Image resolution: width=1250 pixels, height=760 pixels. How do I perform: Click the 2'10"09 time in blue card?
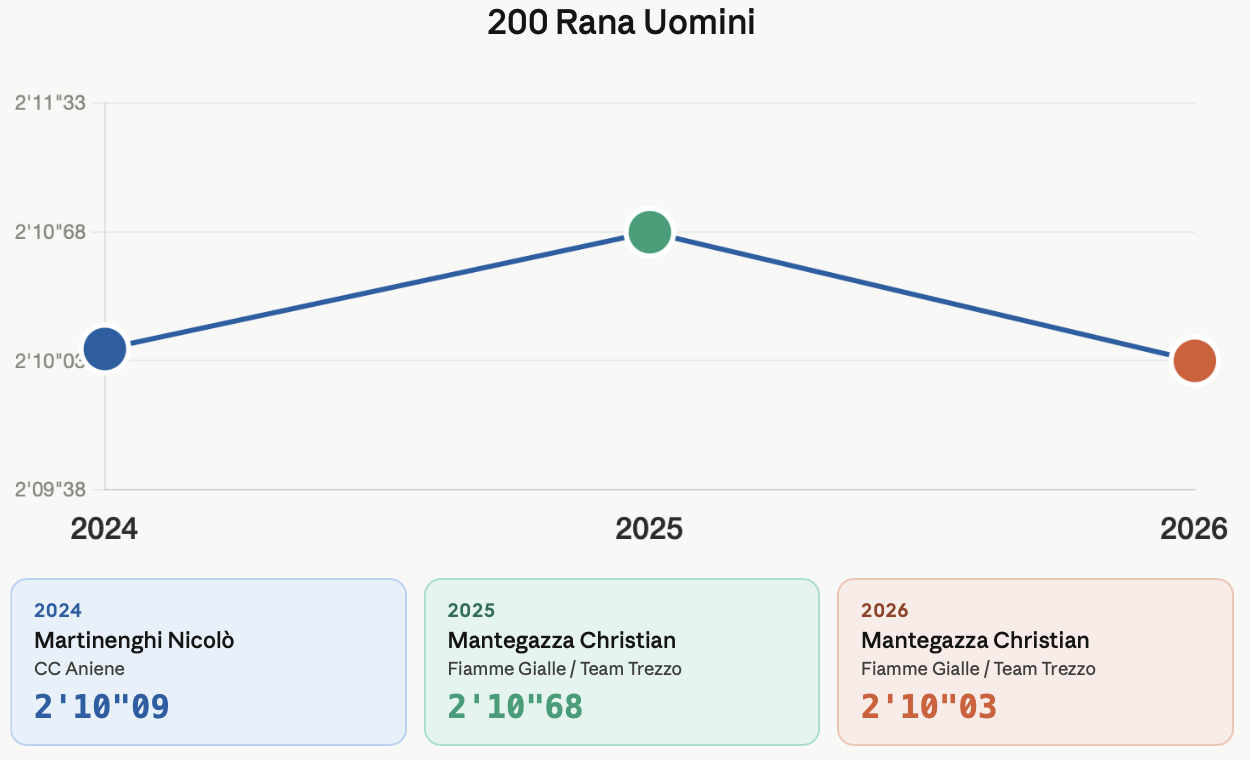[x=101, y=707]
